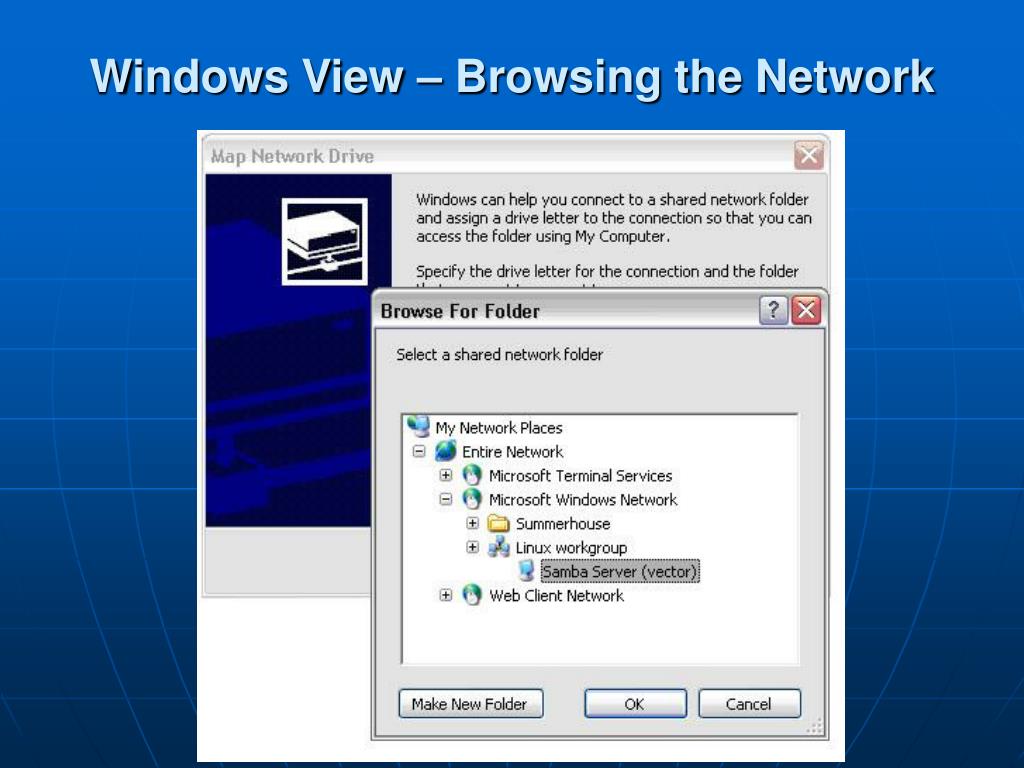Select Samba Server (vector) label
Screen dimensions: 1024x768
tap(620, 571)
